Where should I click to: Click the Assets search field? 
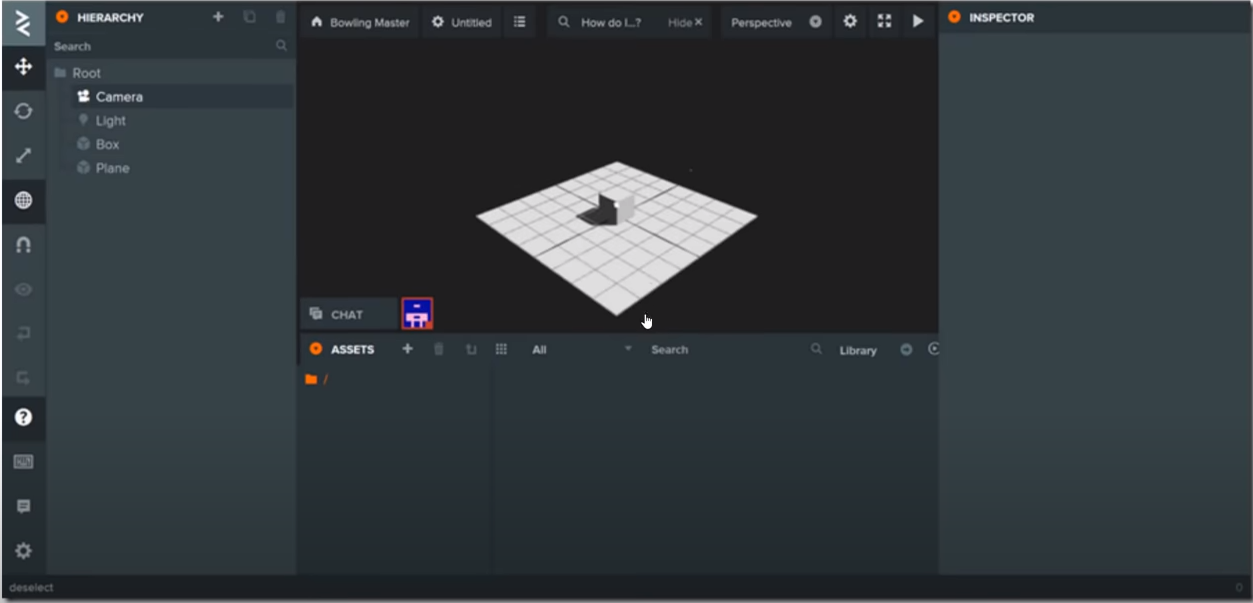coord(720,349)
